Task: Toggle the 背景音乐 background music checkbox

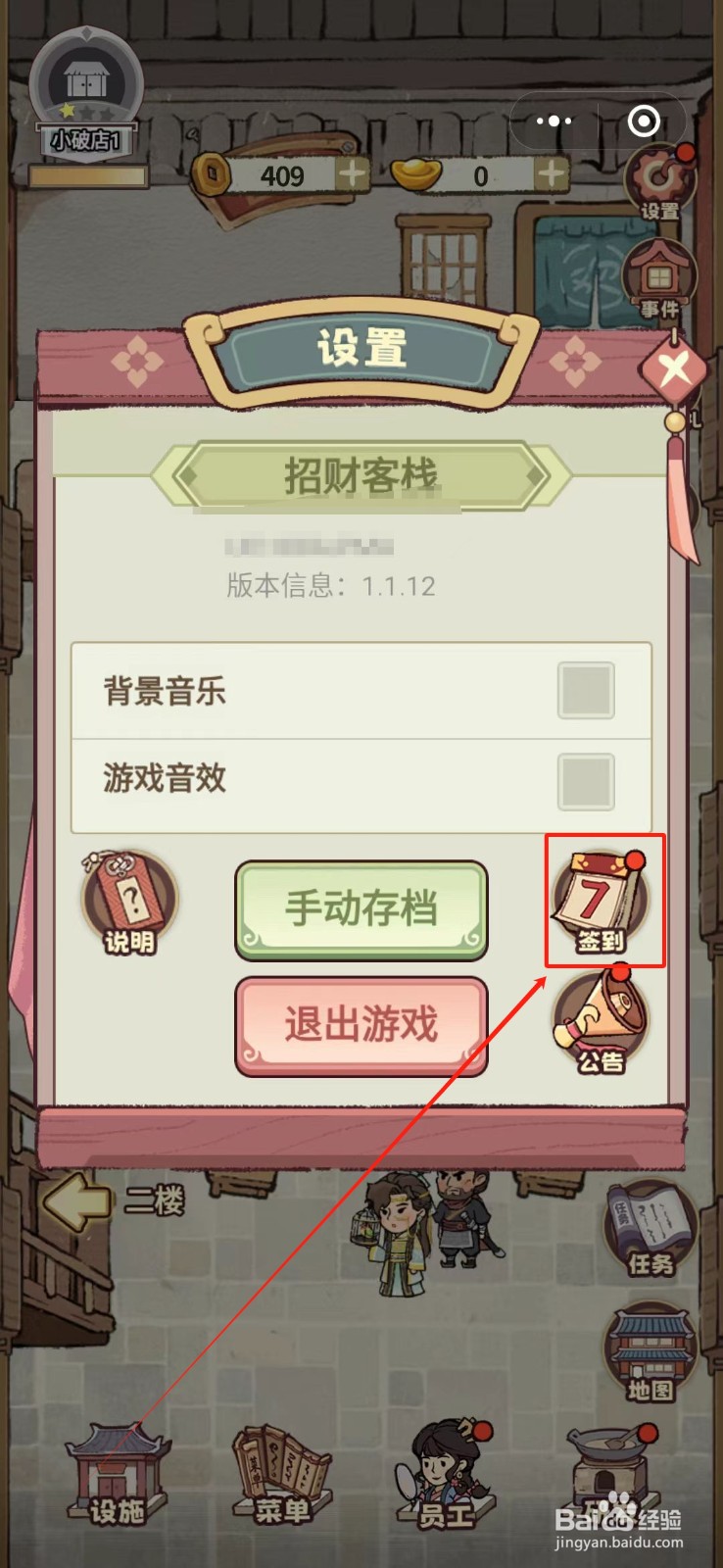Action: click(x=586, y=691)
